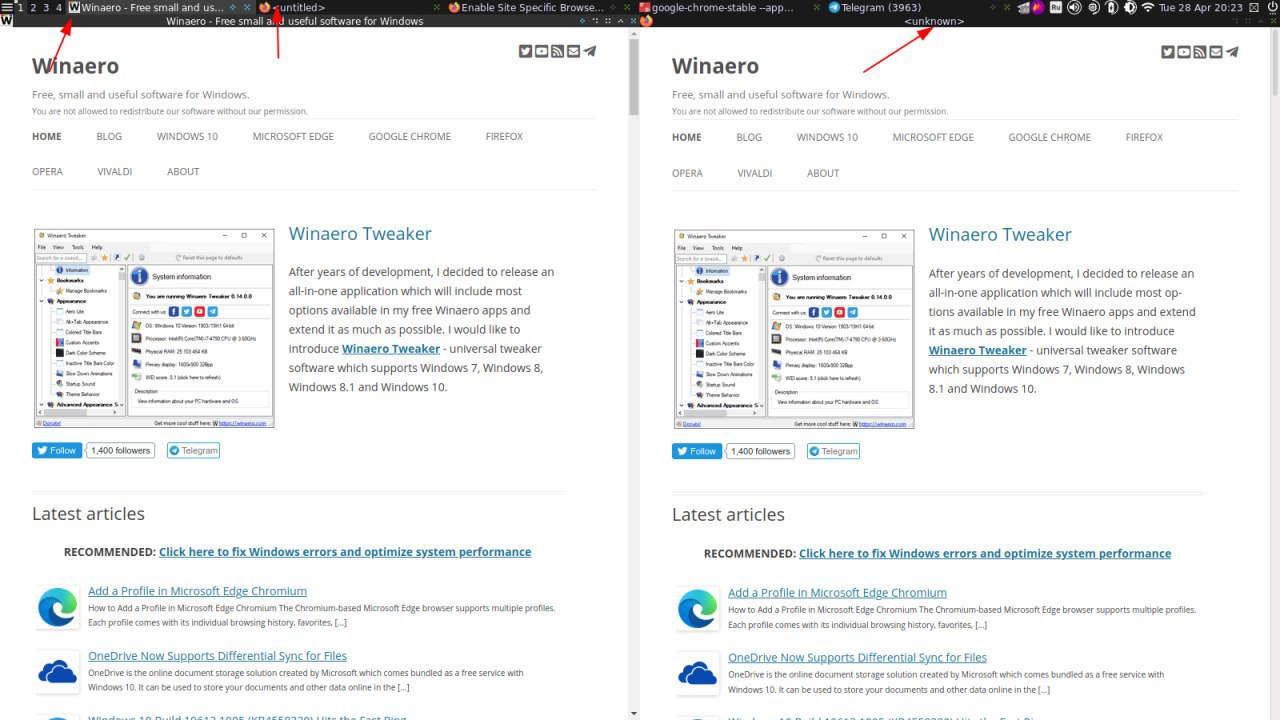The width and height of the screenshot is (1280, 720).
Task: Open ABOUT menu in right window
Action: 823,173
